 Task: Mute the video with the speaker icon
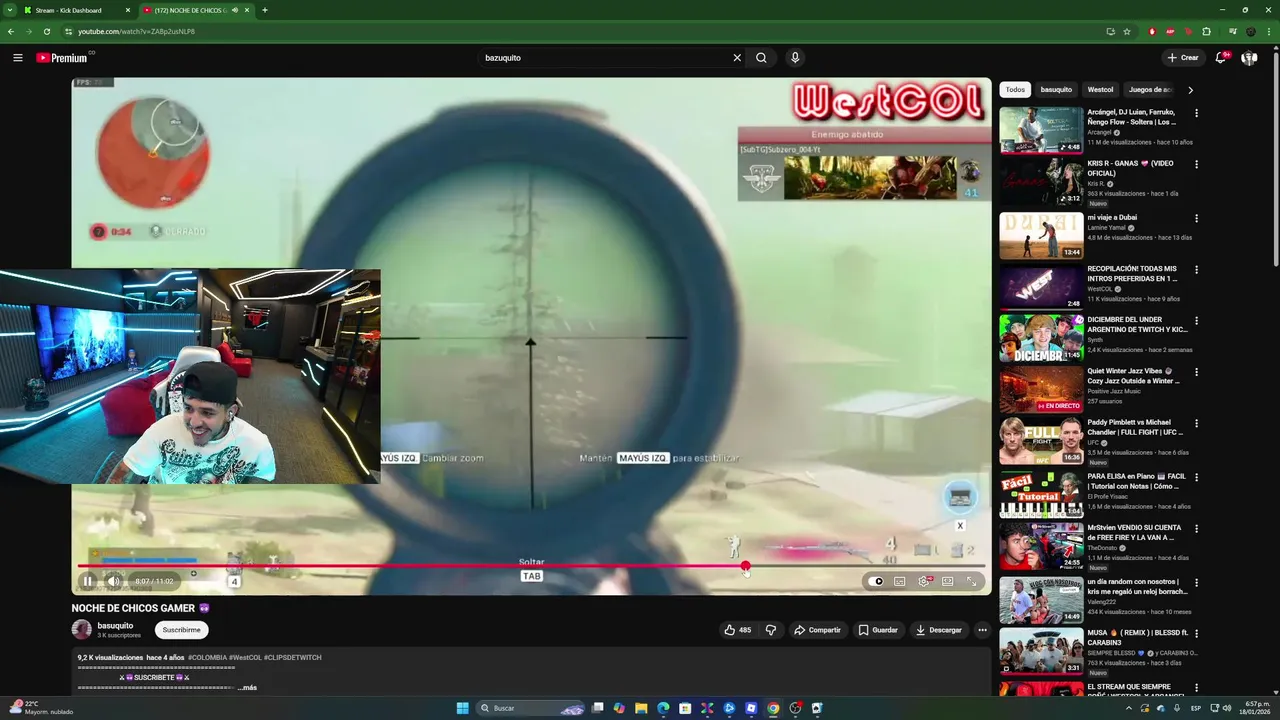click(114, 581)
